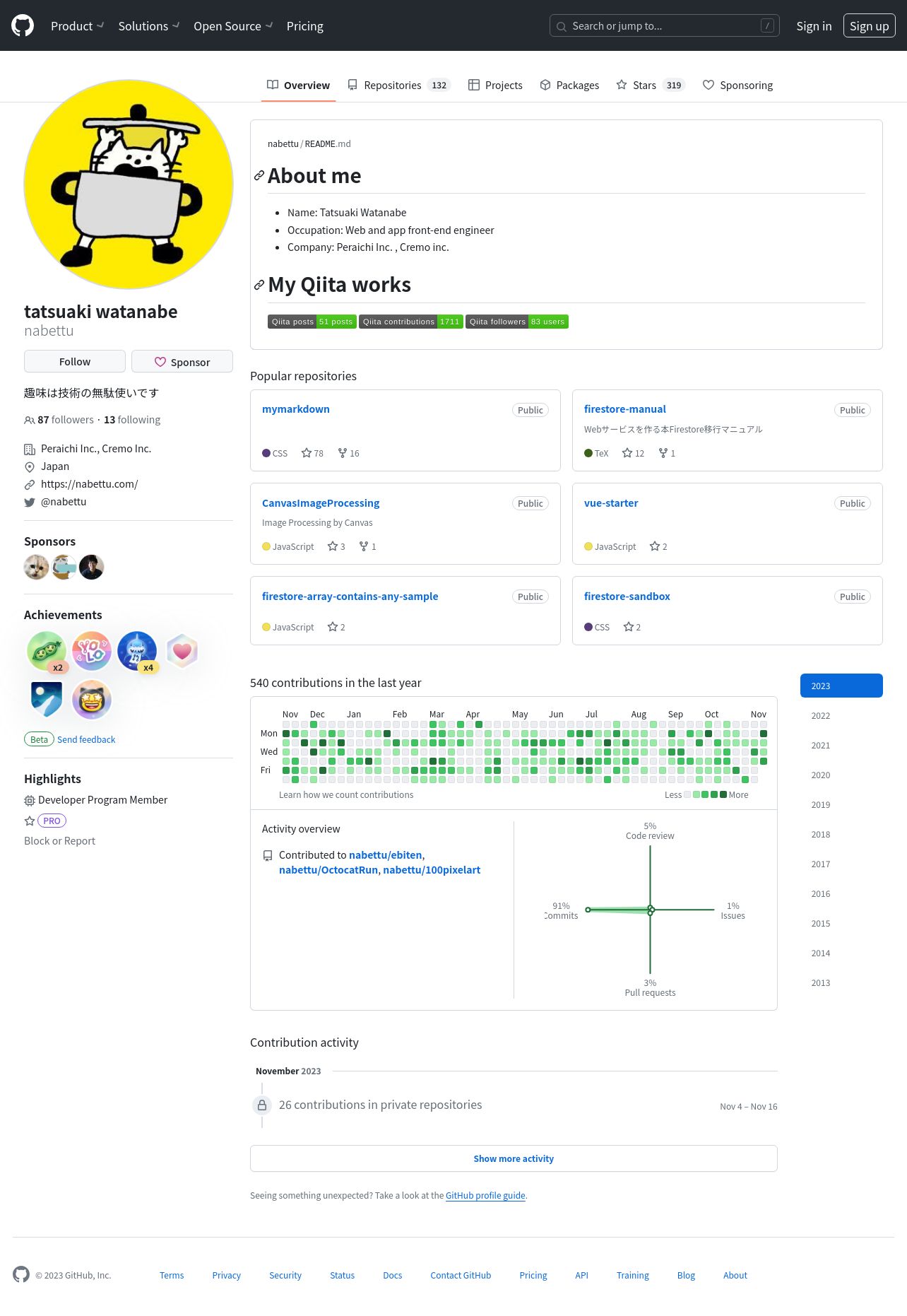
Task: Click the My Qiita works anchor link icon
Action: tap(259, 285)
